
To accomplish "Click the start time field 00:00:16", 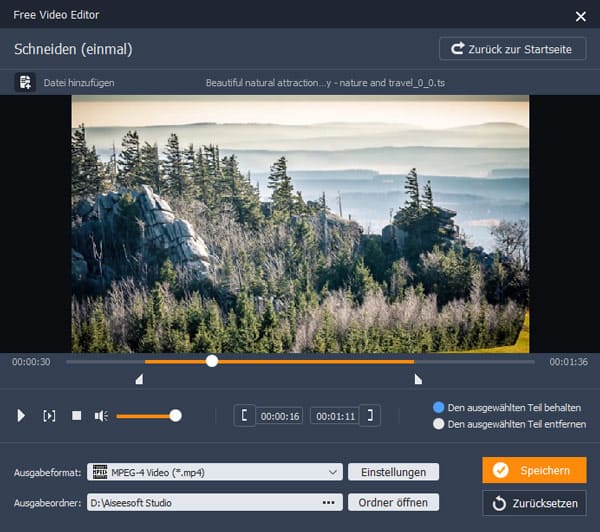I will click(x=280, y=416).
